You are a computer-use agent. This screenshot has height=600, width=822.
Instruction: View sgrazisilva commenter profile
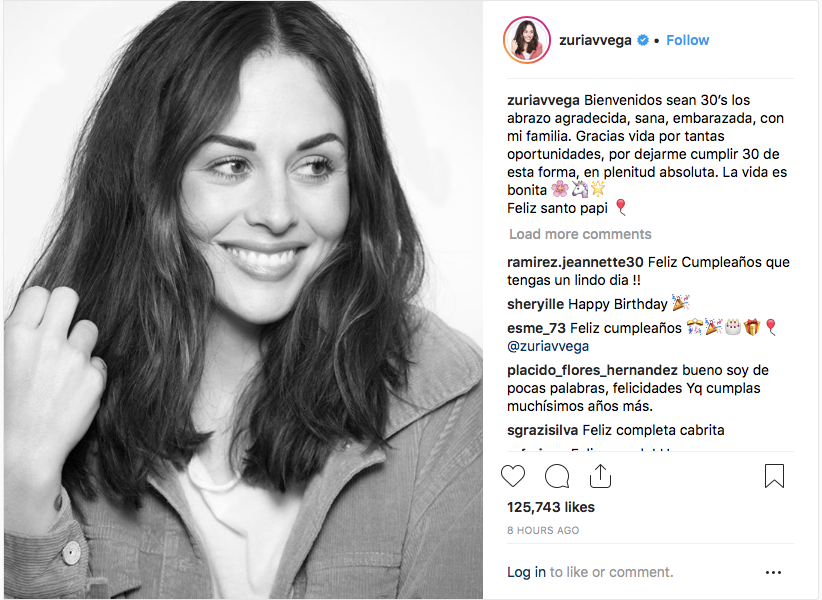543,430
